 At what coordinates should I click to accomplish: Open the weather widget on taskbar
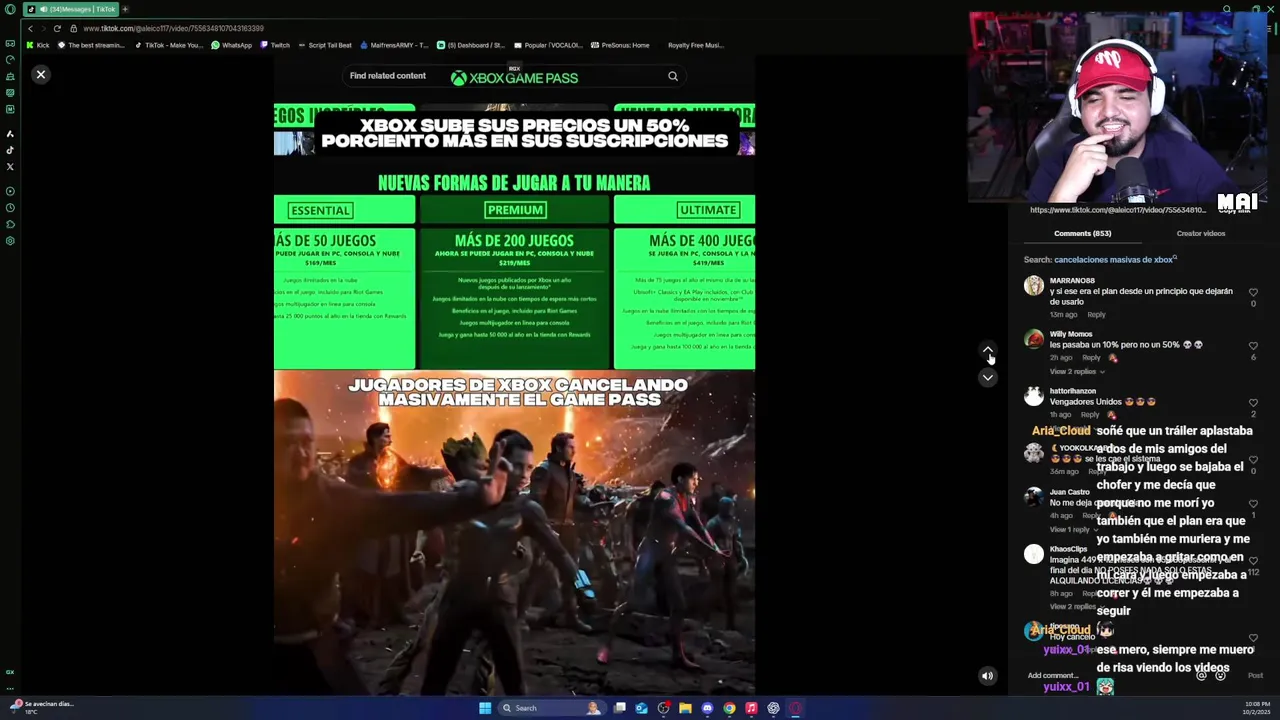[42, 707]
